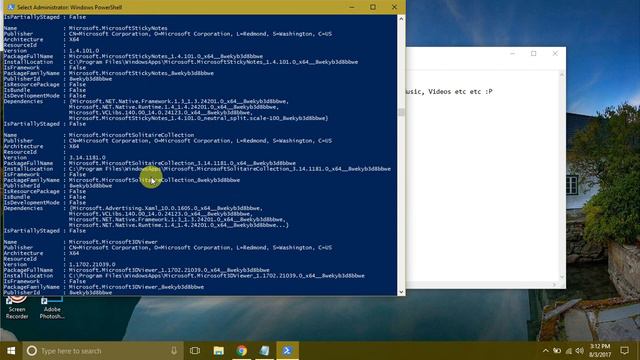Click PowerShell scrollbar down arrow

[401, 292]
